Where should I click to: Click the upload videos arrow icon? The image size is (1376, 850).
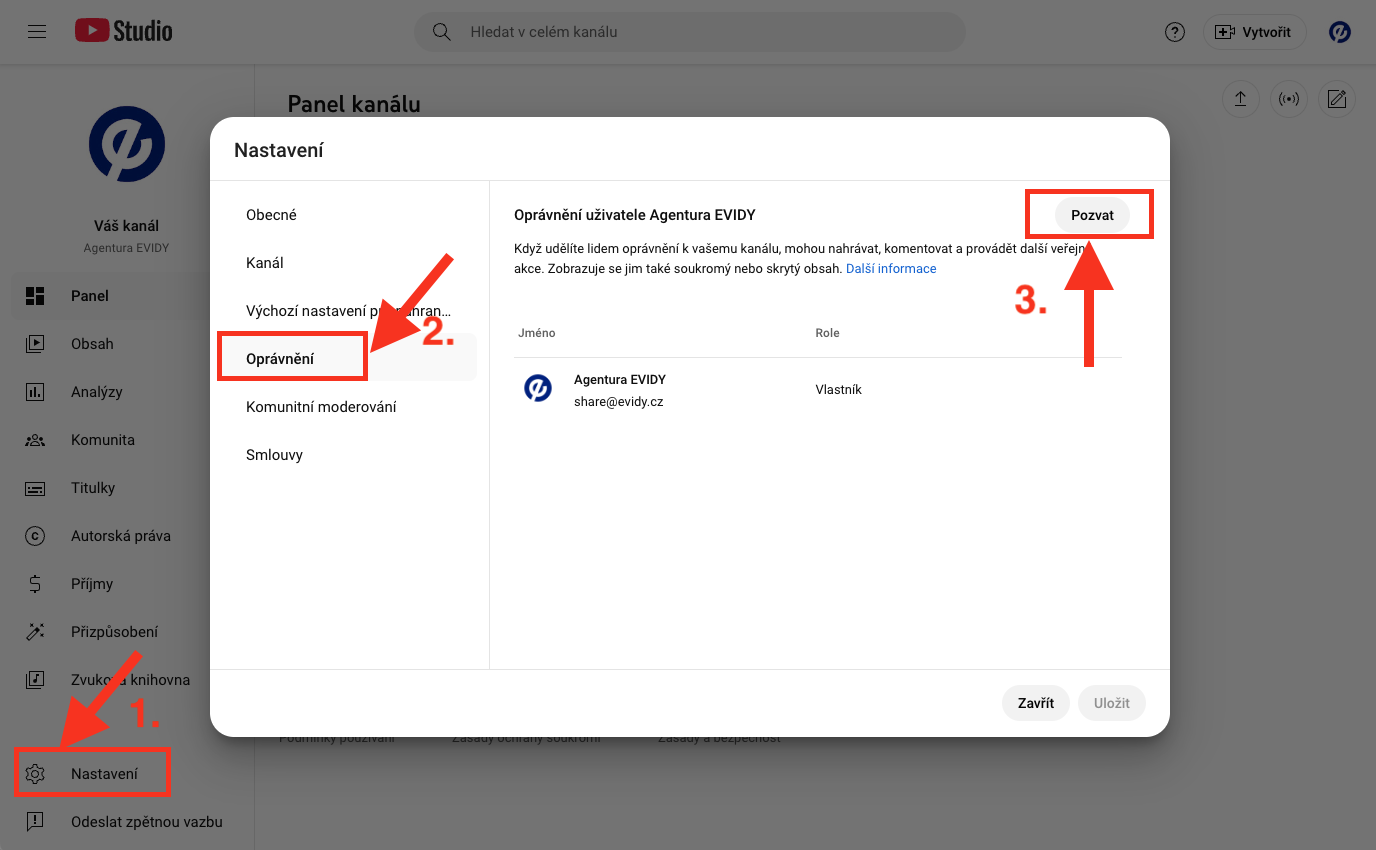coord(1240,99)
